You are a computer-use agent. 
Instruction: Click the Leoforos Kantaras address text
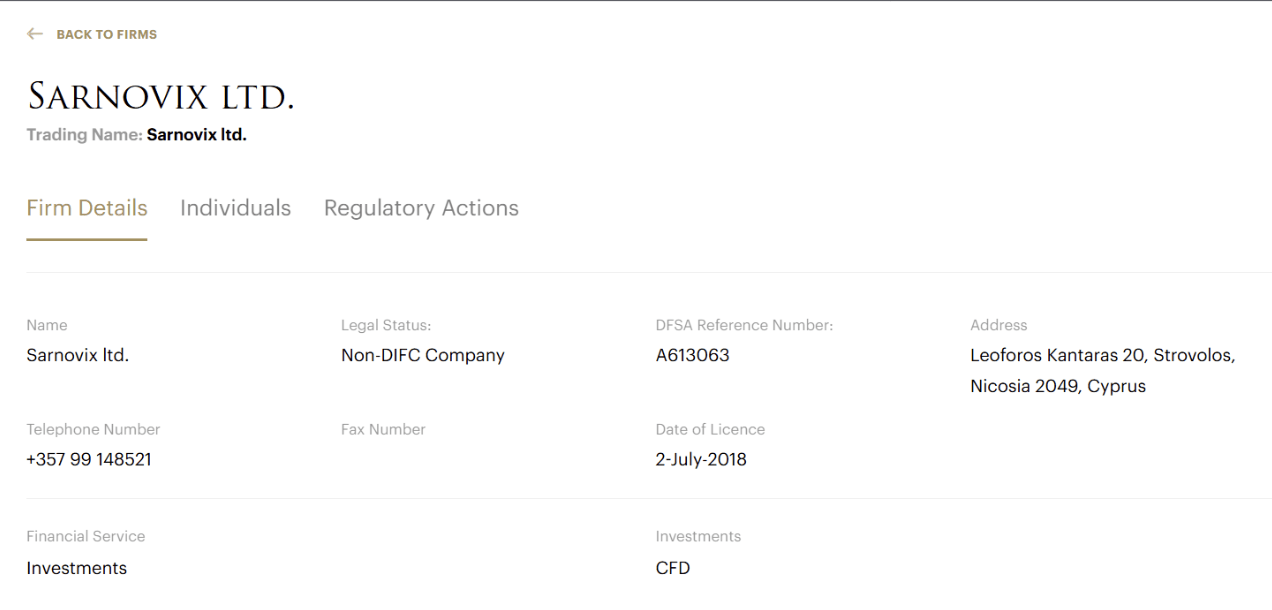(x=1102, y=355)
